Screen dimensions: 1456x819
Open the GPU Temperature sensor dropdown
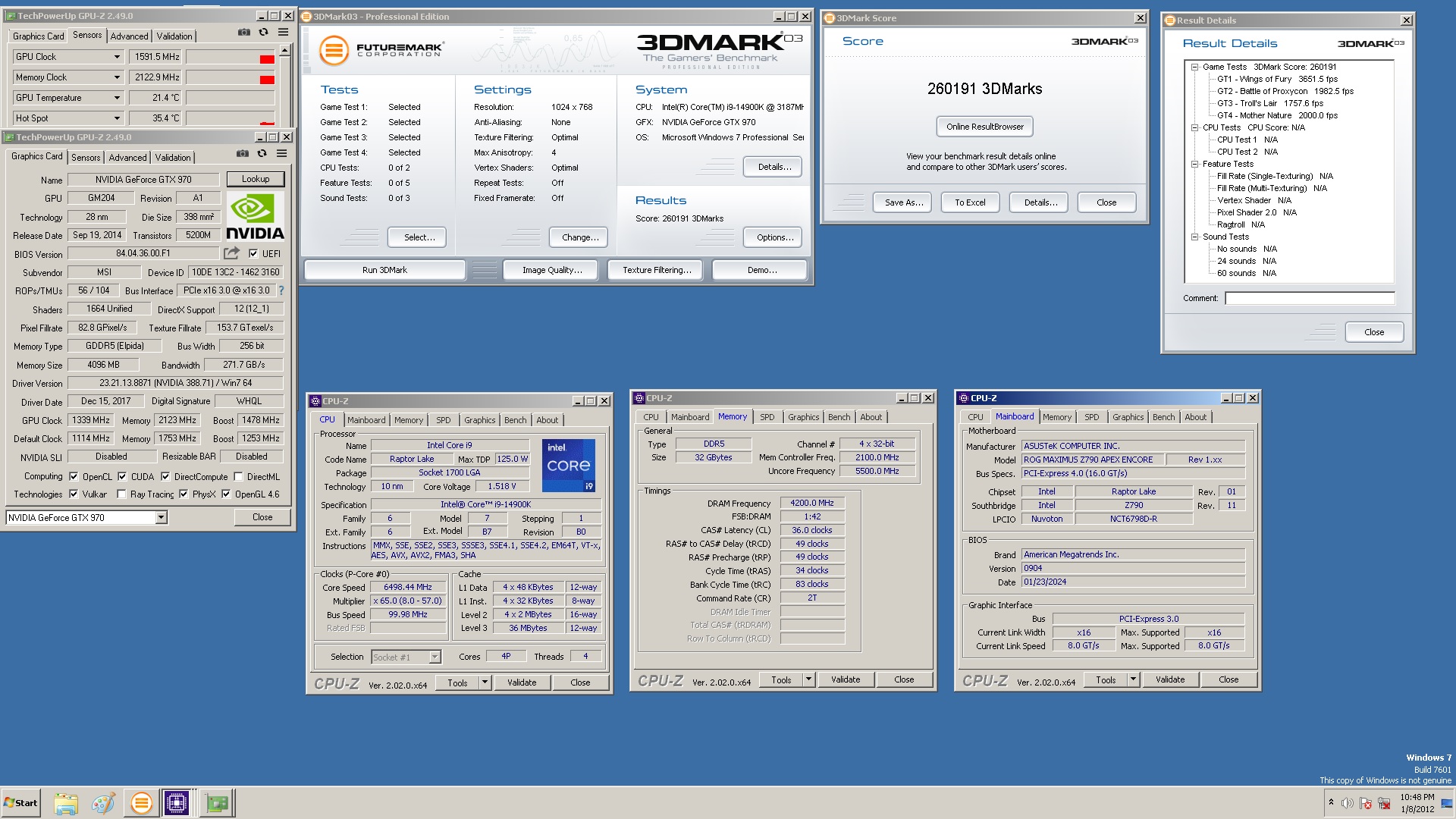[117, 98]
